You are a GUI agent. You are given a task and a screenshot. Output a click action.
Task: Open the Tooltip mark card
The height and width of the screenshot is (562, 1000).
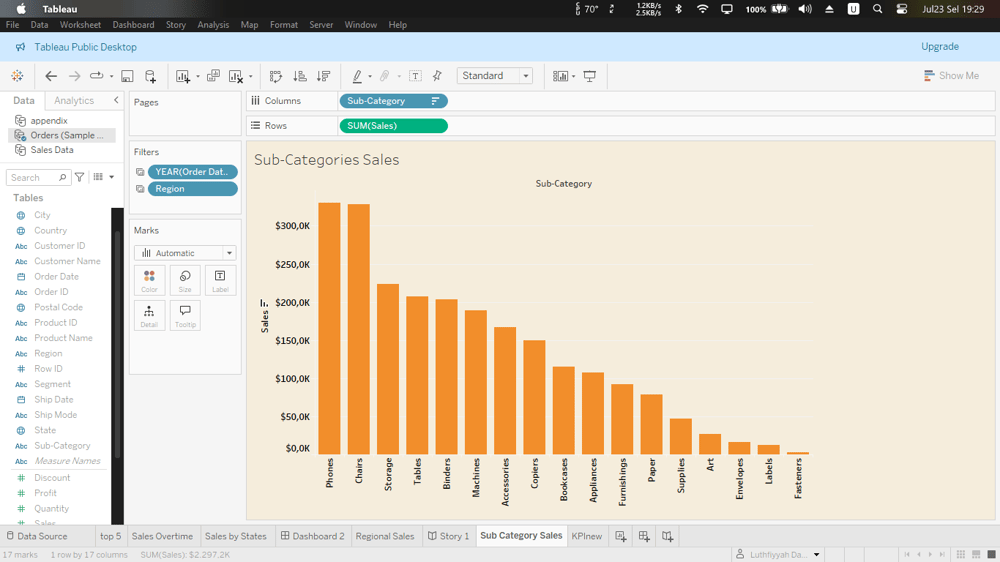185,316
